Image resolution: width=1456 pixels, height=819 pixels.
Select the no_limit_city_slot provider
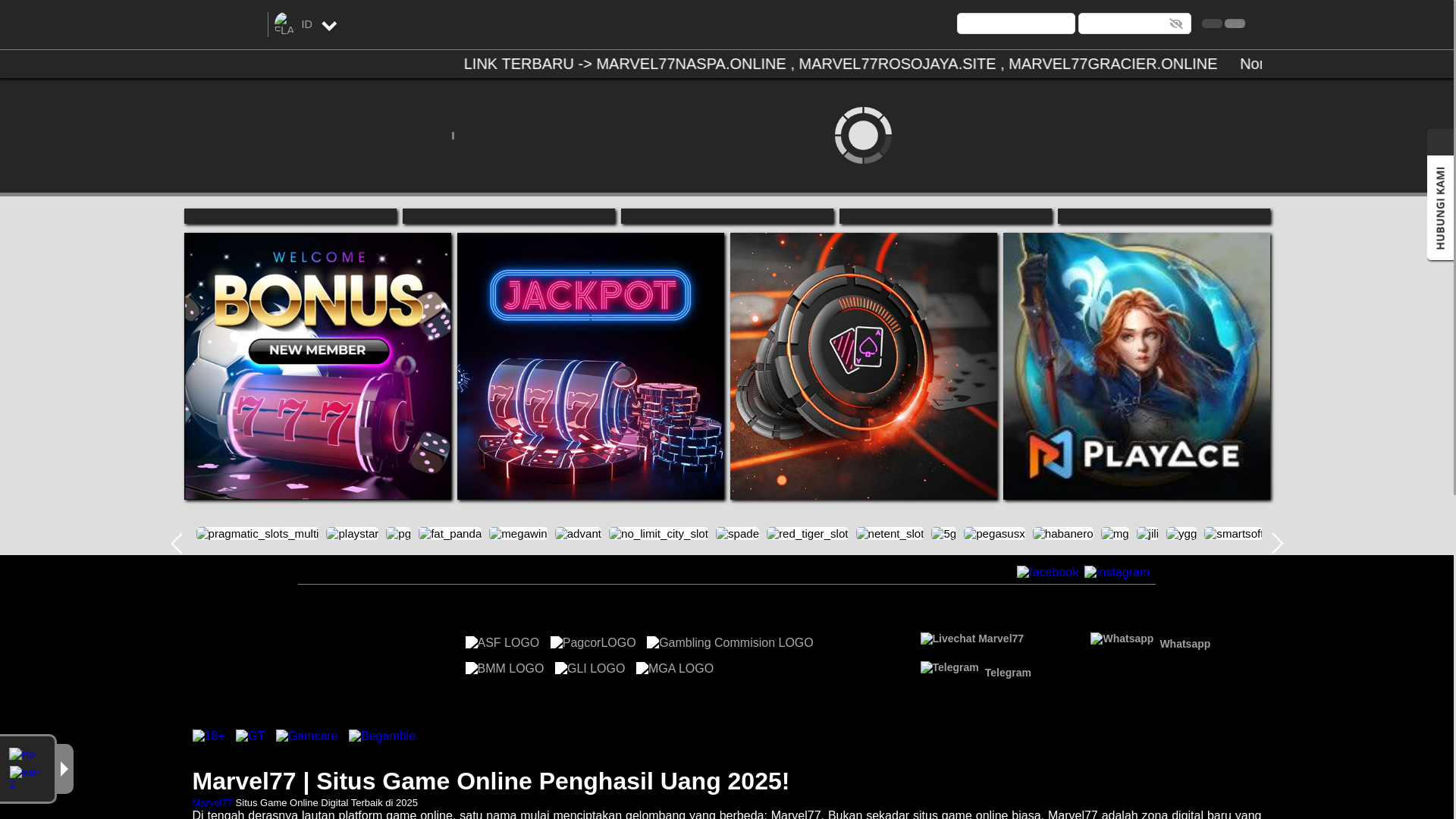point(659,534)
